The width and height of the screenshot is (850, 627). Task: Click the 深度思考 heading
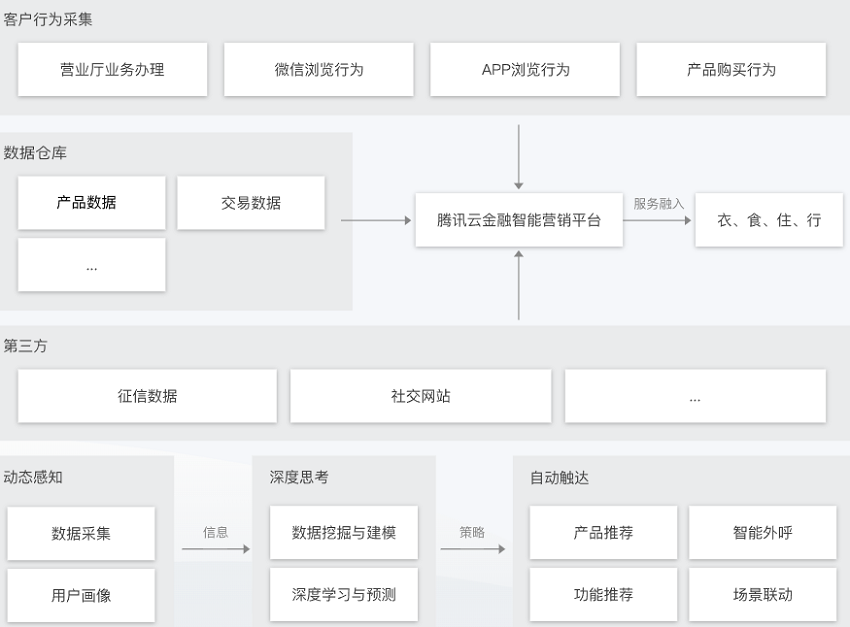[x=299, y=477]
